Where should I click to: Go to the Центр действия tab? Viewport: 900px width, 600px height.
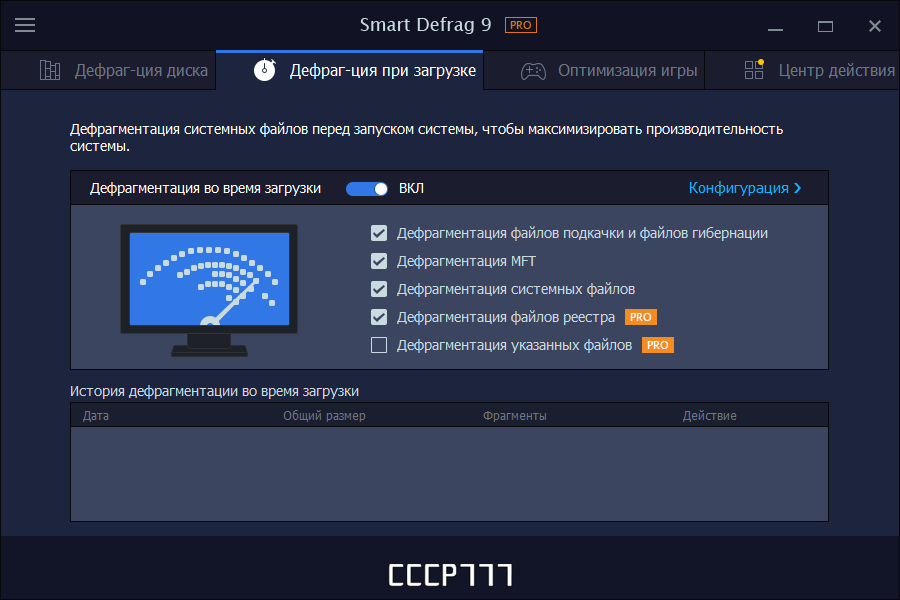[802, 70]
